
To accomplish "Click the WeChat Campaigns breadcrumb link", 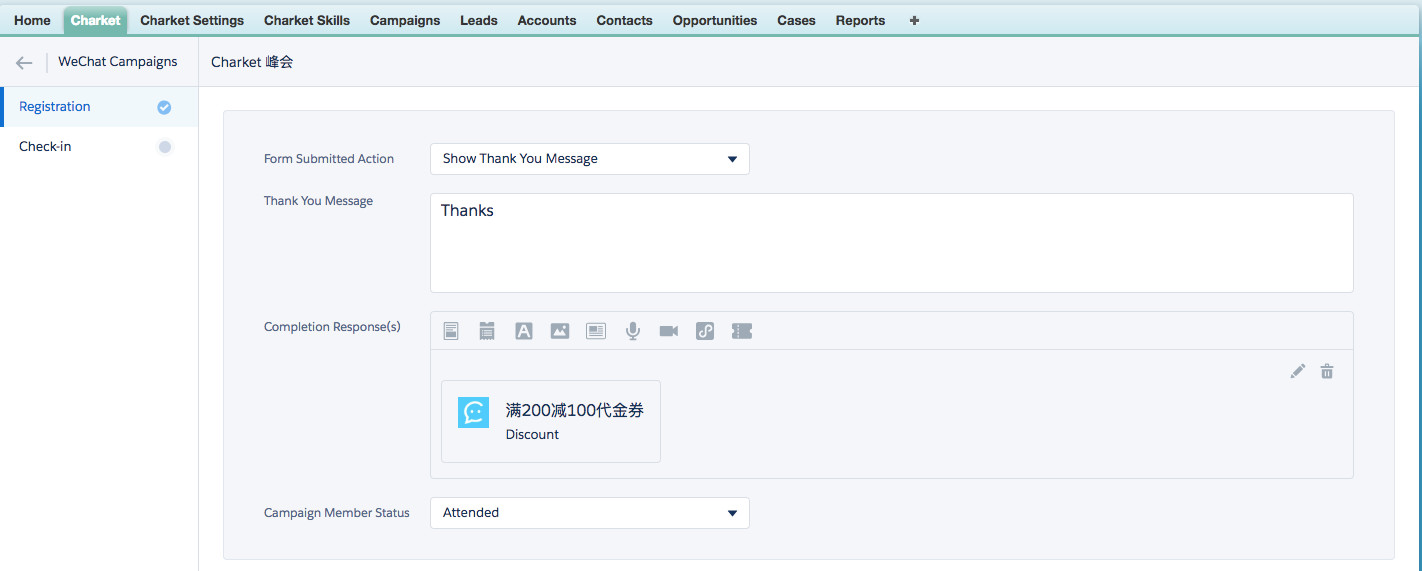I will click(117, 62).
